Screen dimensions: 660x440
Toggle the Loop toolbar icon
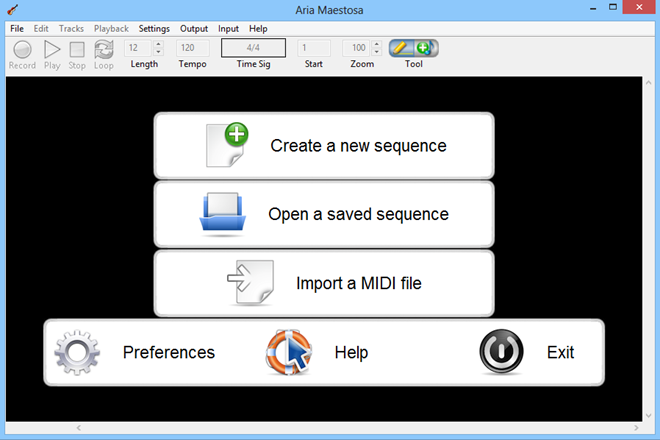pyautogui.click(x=104, y=50)
